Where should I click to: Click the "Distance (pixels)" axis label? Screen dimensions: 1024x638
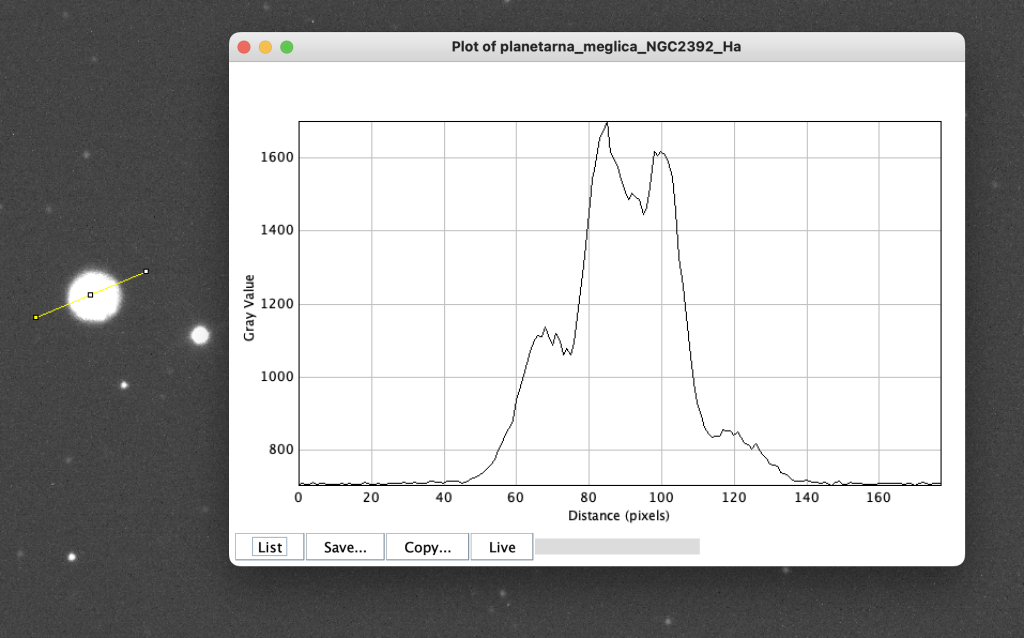point(618,516)
